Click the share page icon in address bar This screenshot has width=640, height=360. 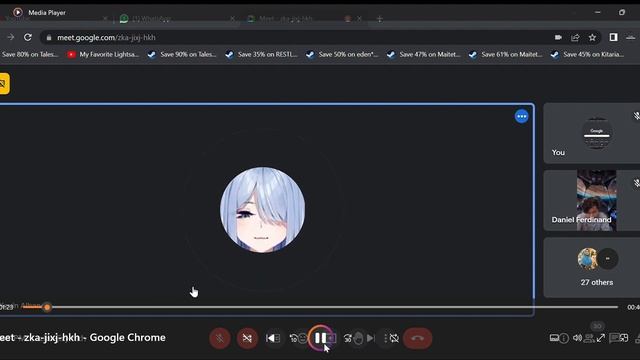point(575,38)
